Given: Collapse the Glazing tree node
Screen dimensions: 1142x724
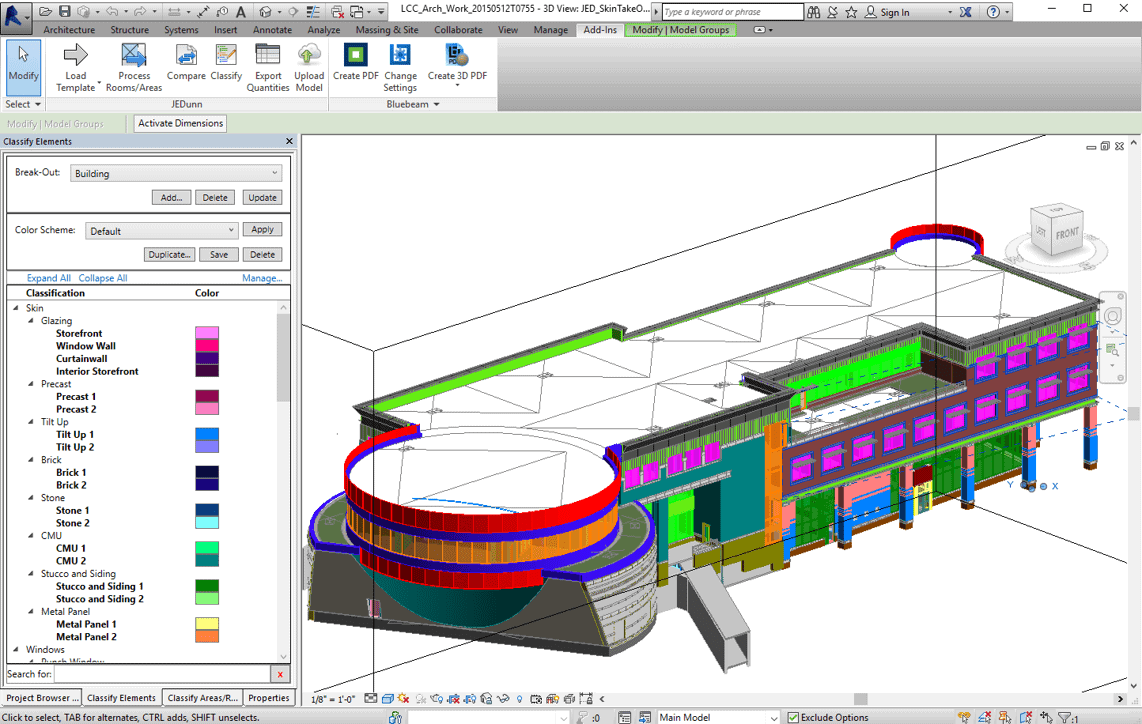Looking at the screenshot, I should click(x=31, y=321).
